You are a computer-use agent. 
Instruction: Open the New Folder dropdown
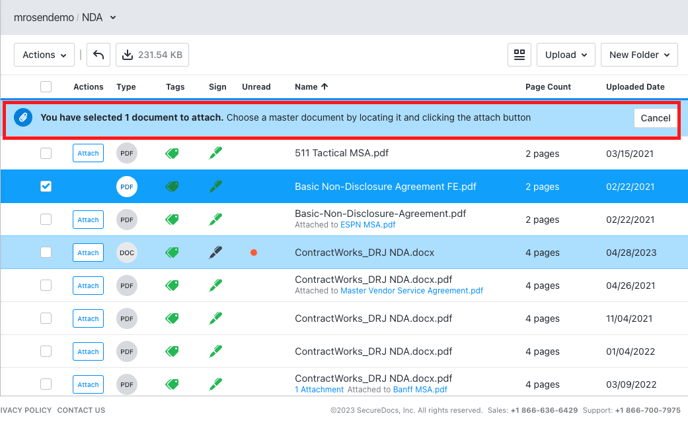[x=639, y=55]
